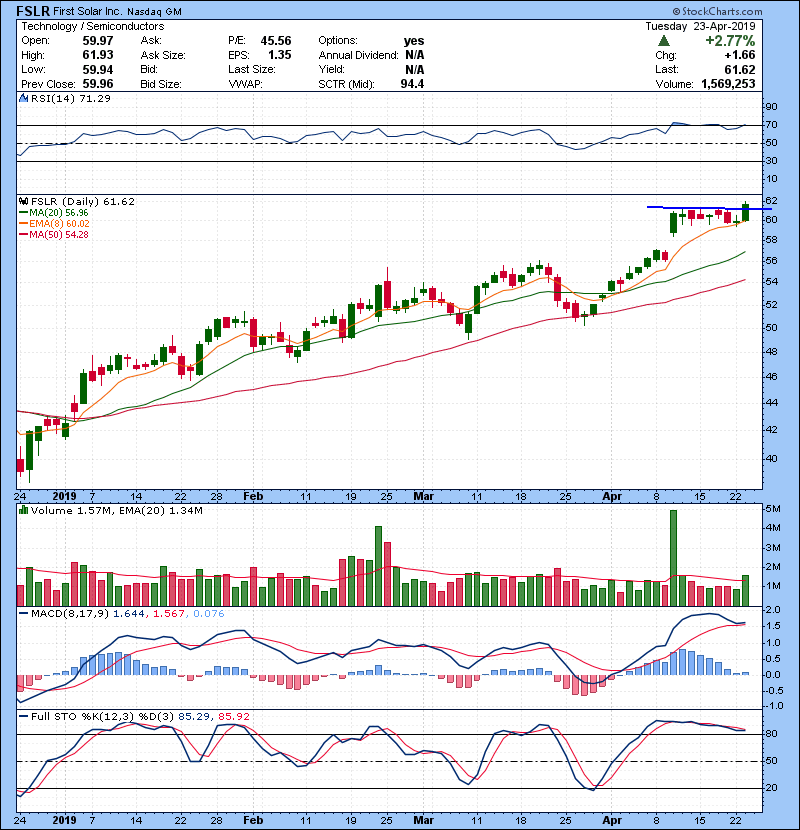Screen dimensions: 800x830
Task: Click the Volume bar-chart legend icon
Action: [23, 510]
